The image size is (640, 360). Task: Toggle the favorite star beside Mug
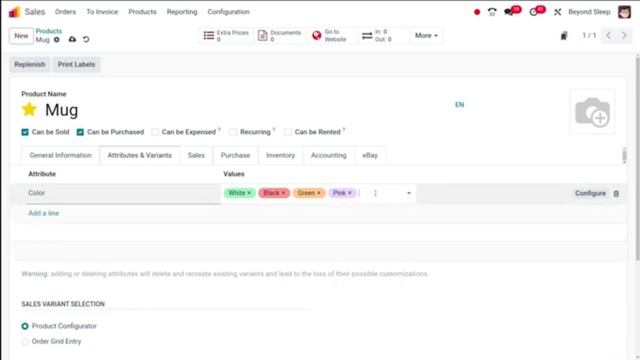29,109
